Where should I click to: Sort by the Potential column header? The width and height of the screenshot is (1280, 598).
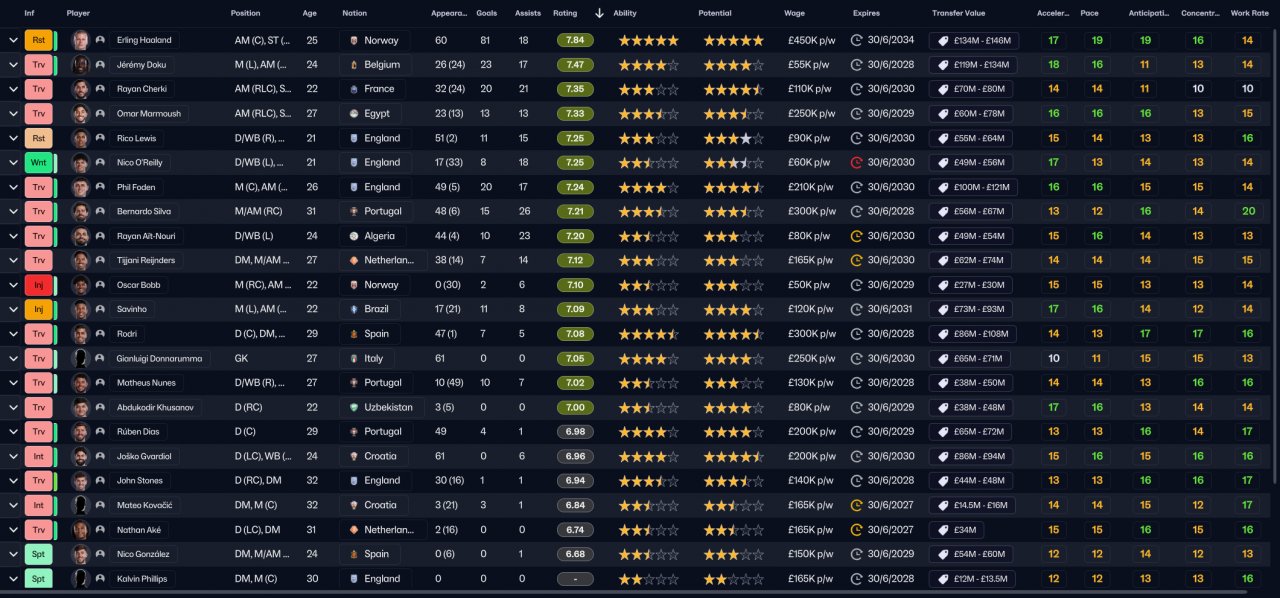pyautogui.click(x=714, y=13)
